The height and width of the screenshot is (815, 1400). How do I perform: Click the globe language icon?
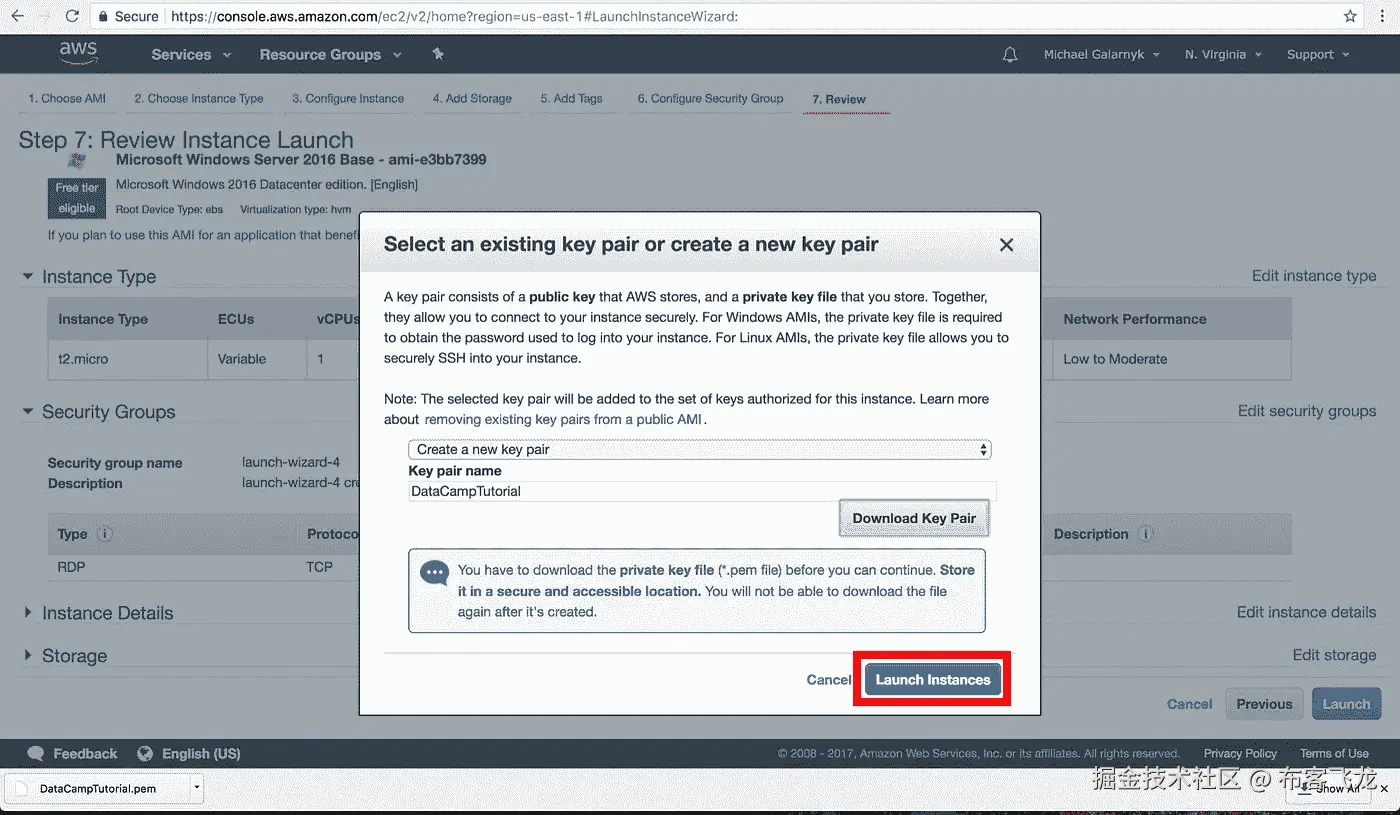pos(145,753)
